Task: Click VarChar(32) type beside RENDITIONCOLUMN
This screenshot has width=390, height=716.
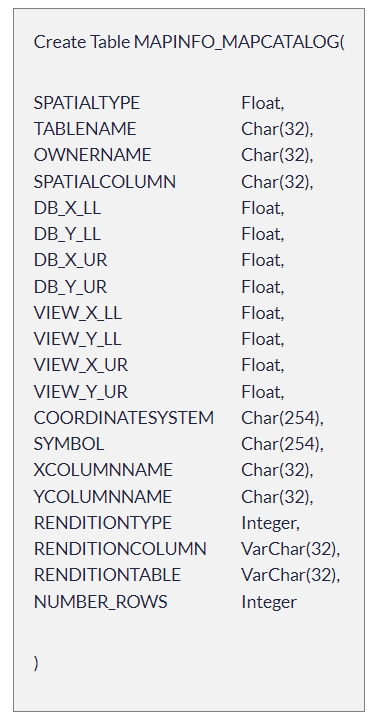Action: click(x=290, y=549)
